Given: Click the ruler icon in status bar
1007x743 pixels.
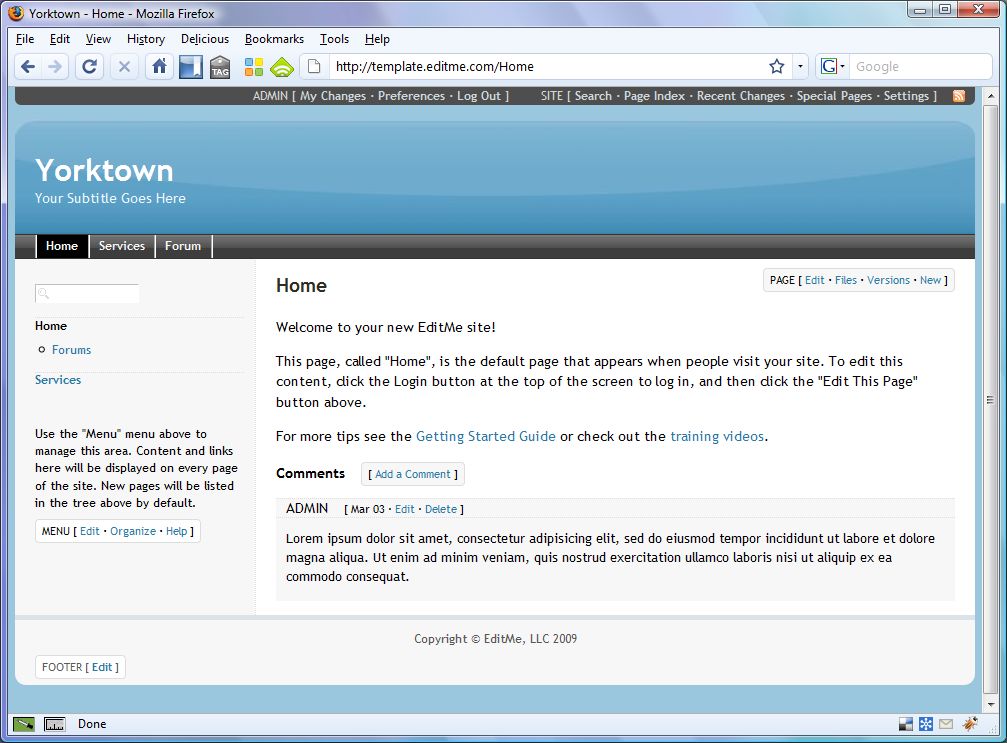Looking at the screenshot, I should (x=55, y=724).
